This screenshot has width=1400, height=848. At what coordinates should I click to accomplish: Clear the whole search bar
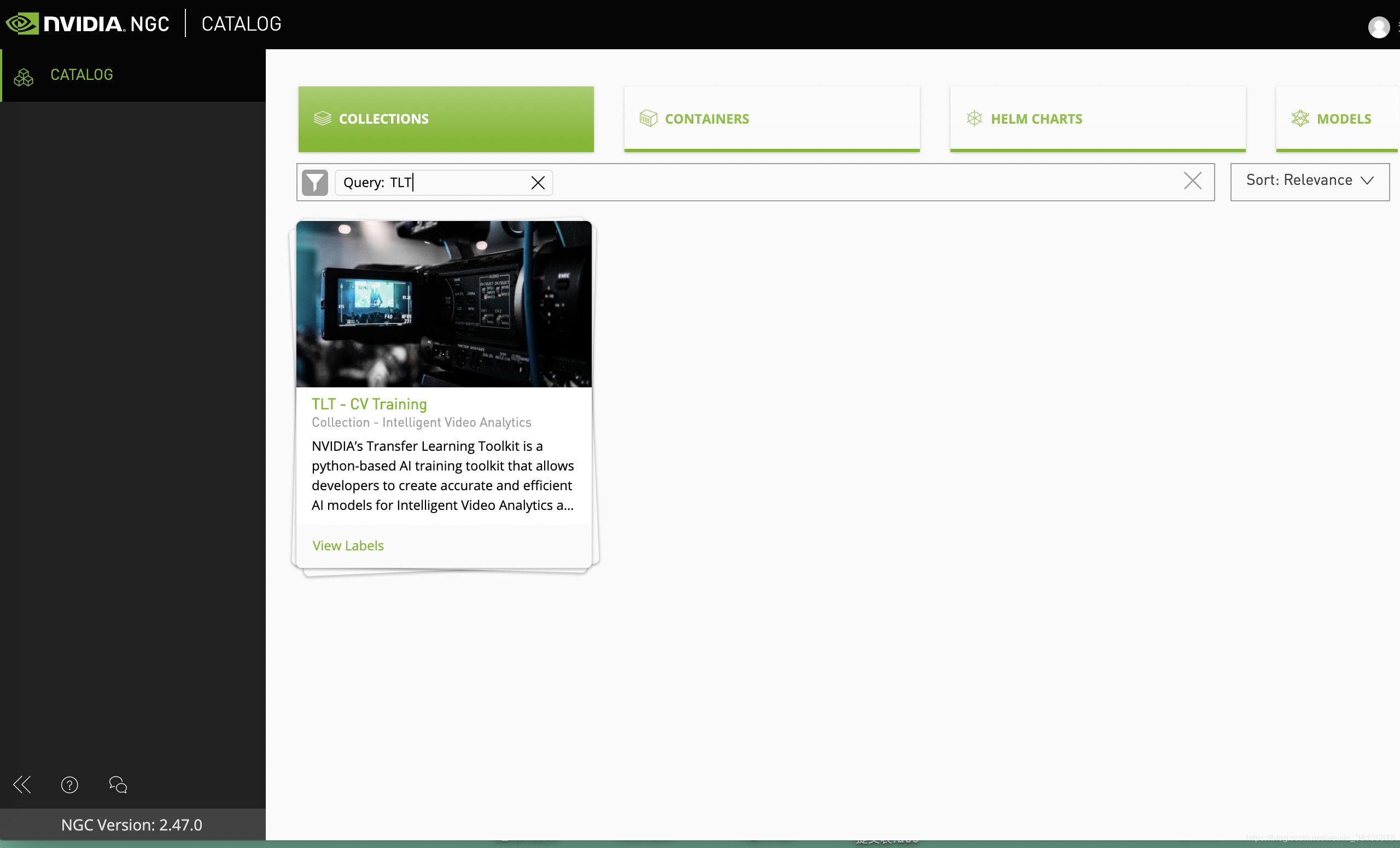pos(1192,181)
